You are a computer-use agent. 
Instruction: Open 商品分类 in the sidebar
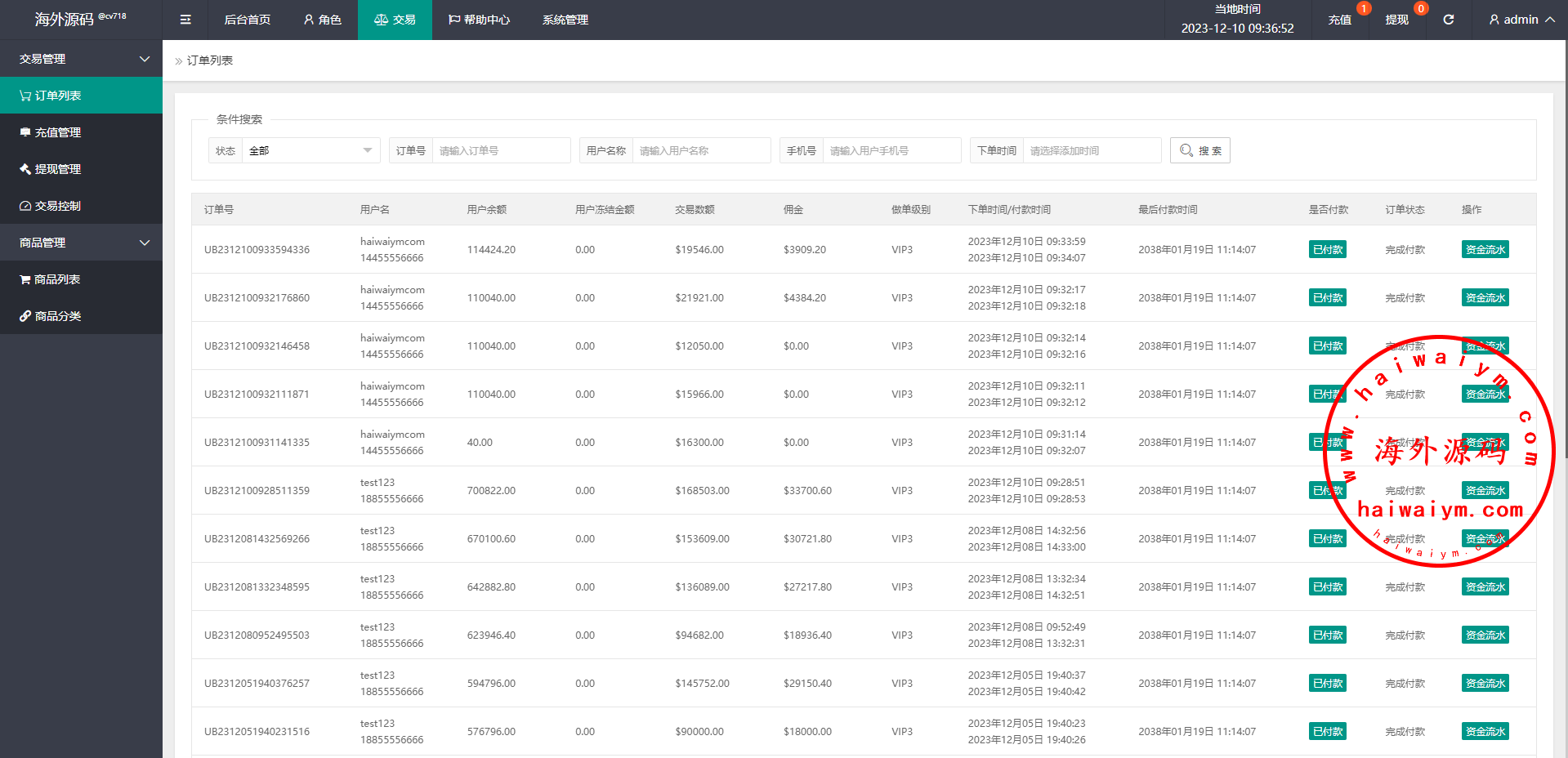[x=57, y=316]
